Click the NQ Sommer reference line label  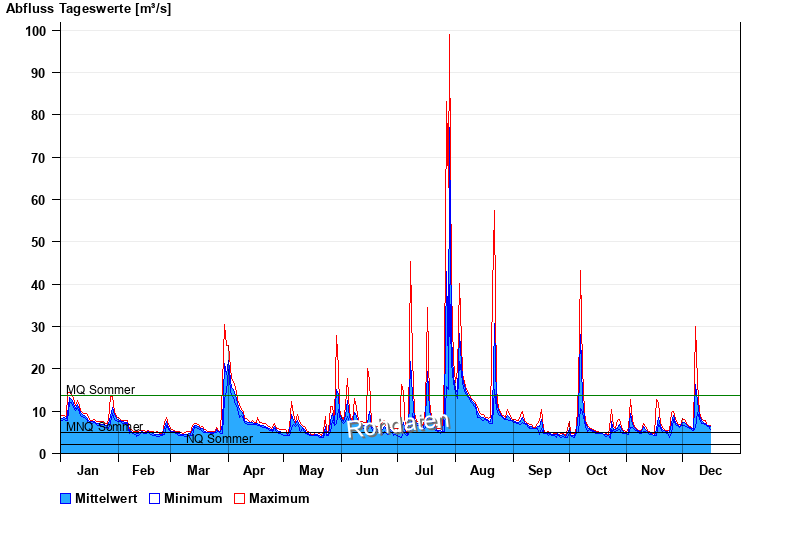tap(219, 439)
